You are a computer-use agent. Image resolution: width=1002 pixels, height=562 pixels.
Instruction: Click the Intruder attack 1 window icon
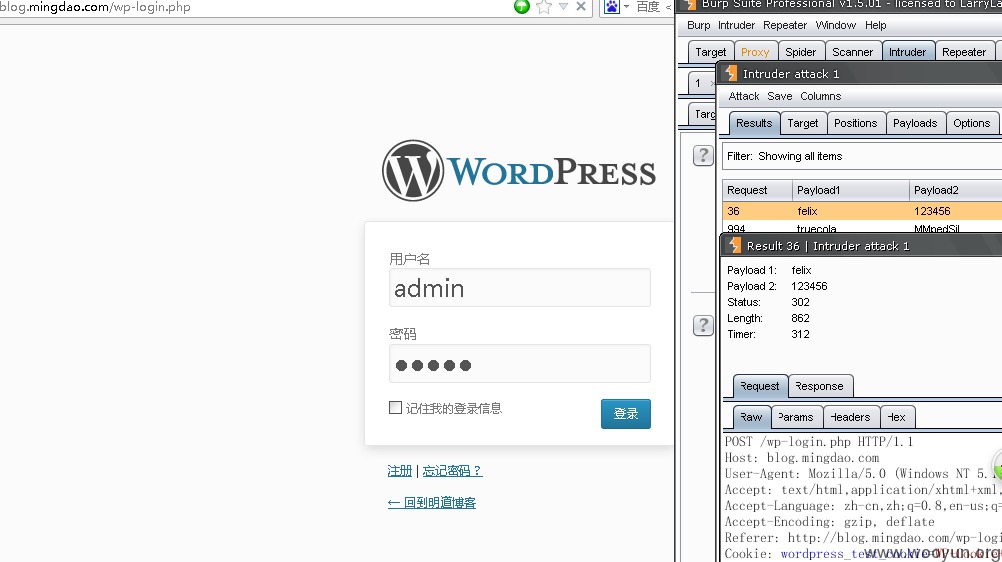(730, 74)
